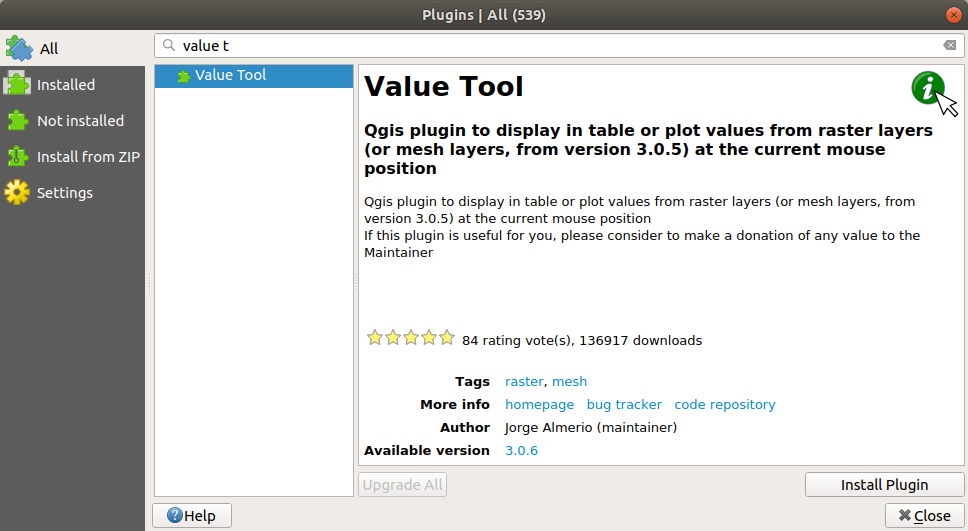Screen dimensions: 968x531
Task: Follow the bug tracker link
Action: pos(624,405)
